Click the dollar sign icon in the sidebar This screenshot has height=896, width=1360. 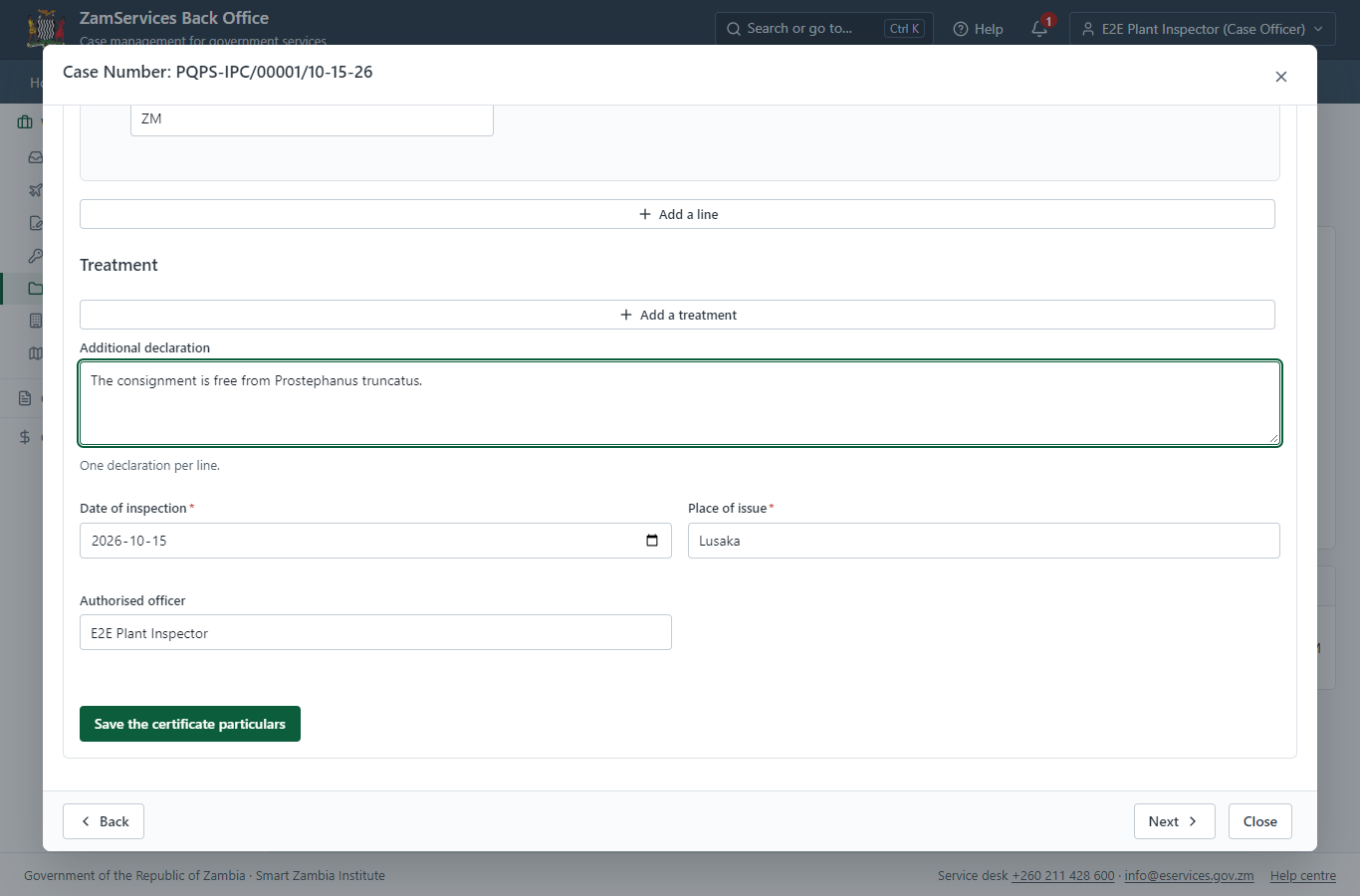(25, 437)
